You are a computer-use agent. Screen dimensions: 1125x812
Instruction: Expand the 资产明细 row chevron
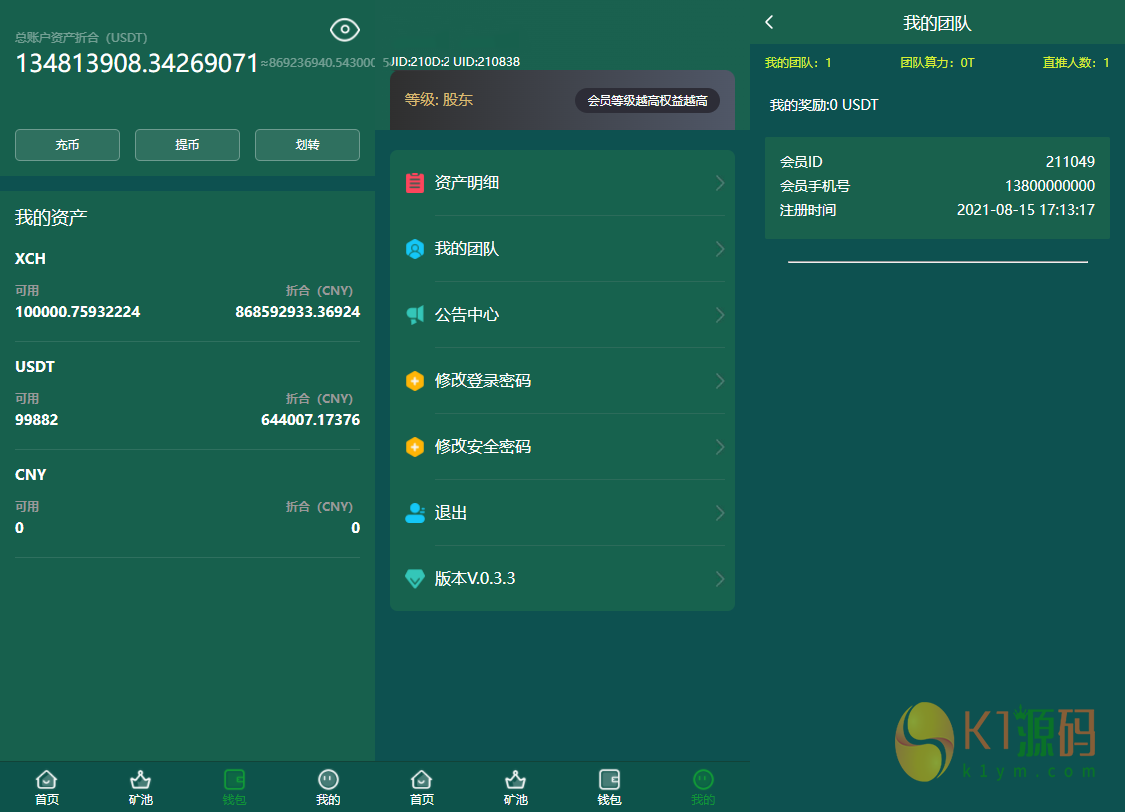[719, 183]
